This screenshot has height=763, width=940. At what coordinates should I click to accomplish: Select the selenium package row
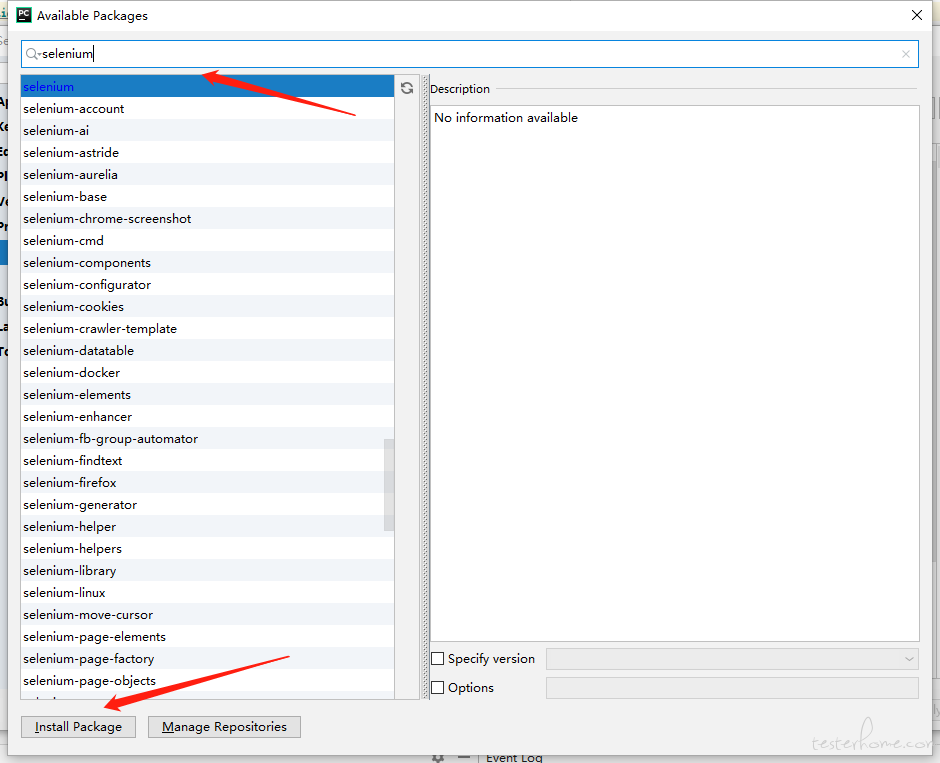pyautogui.click(x=207, y=86)
